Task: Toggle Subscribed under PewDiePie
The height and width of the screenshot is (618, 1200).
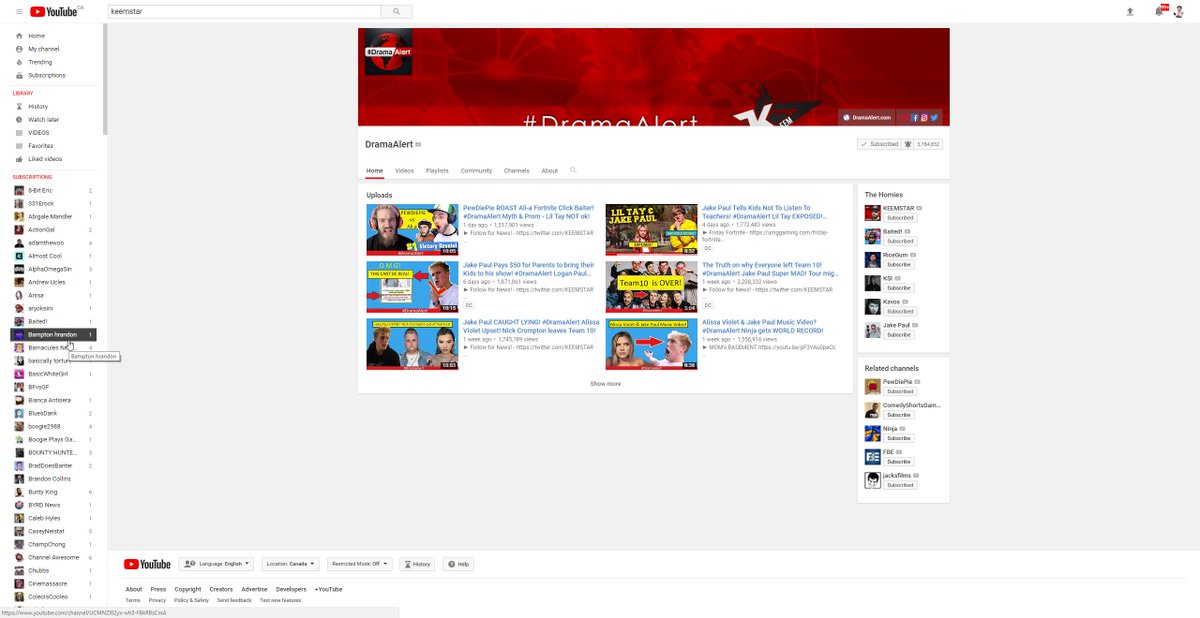Action: [x=900, y=392]
